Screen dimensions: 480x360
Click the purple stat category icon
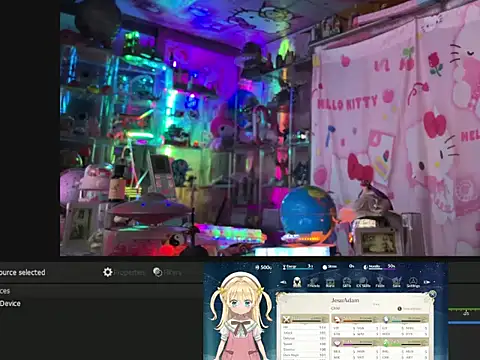coord(337,343)
